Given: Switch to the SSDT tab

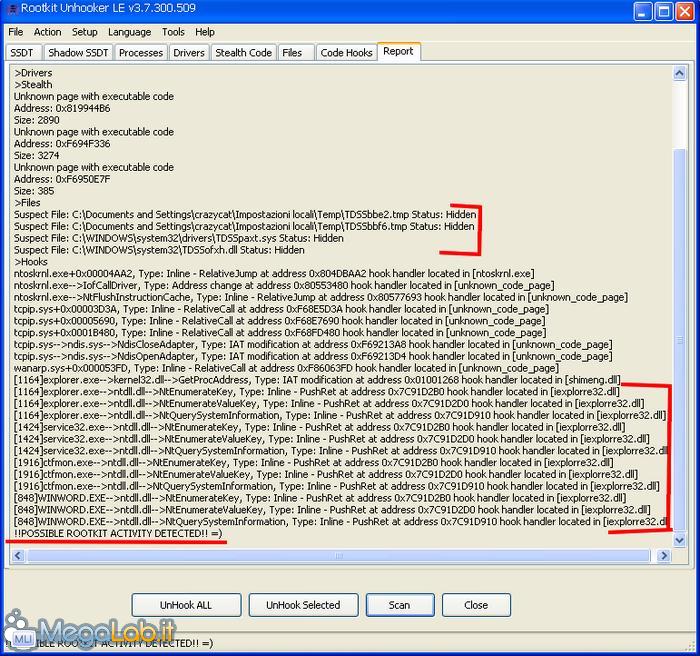Looking at the screenshot, I should point(22,53).
